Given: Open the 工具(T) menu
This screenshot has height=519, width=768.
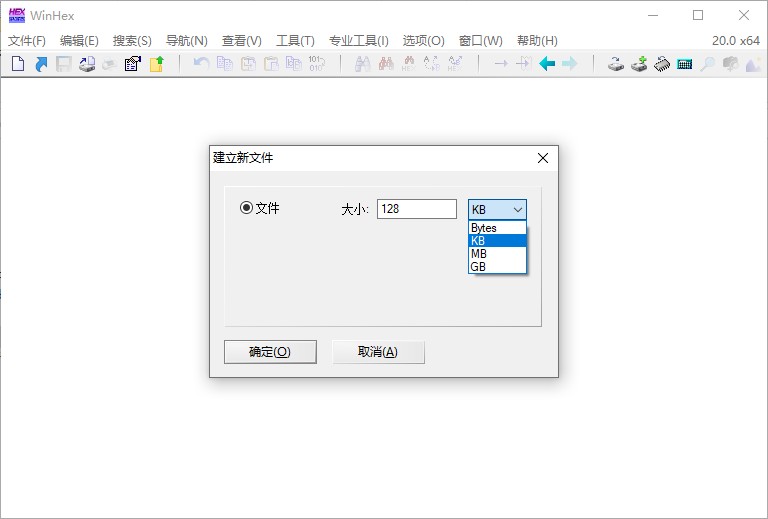Looking at the screenshot, I should coord(295,41).
